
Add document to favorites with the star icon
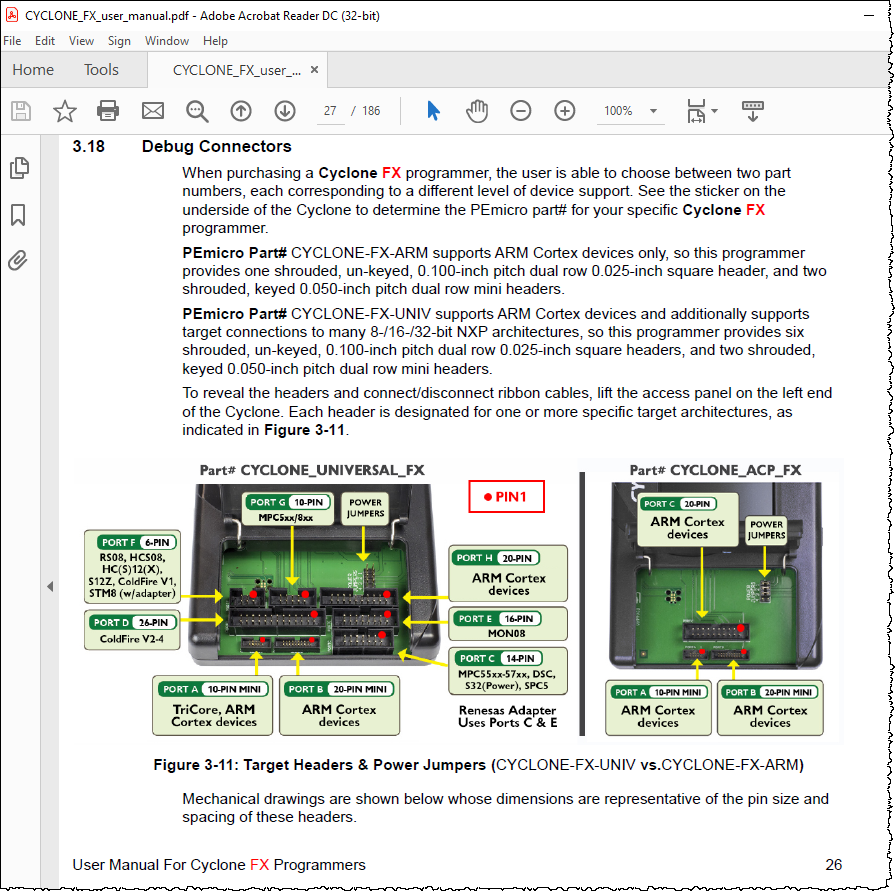tap(64, 111)
